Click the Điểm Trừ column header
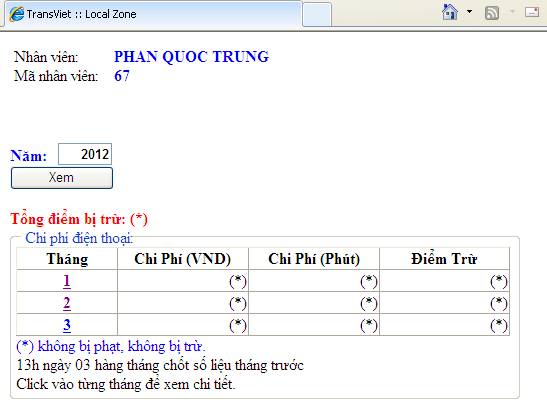This screenshot has width=547, height=410. pos(444,259)
